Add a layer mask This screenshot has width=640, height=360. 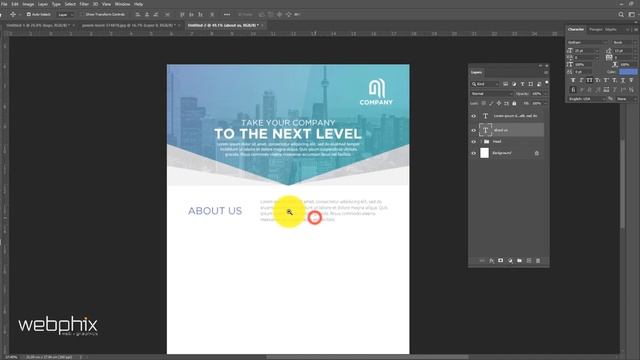pos(500,260)
